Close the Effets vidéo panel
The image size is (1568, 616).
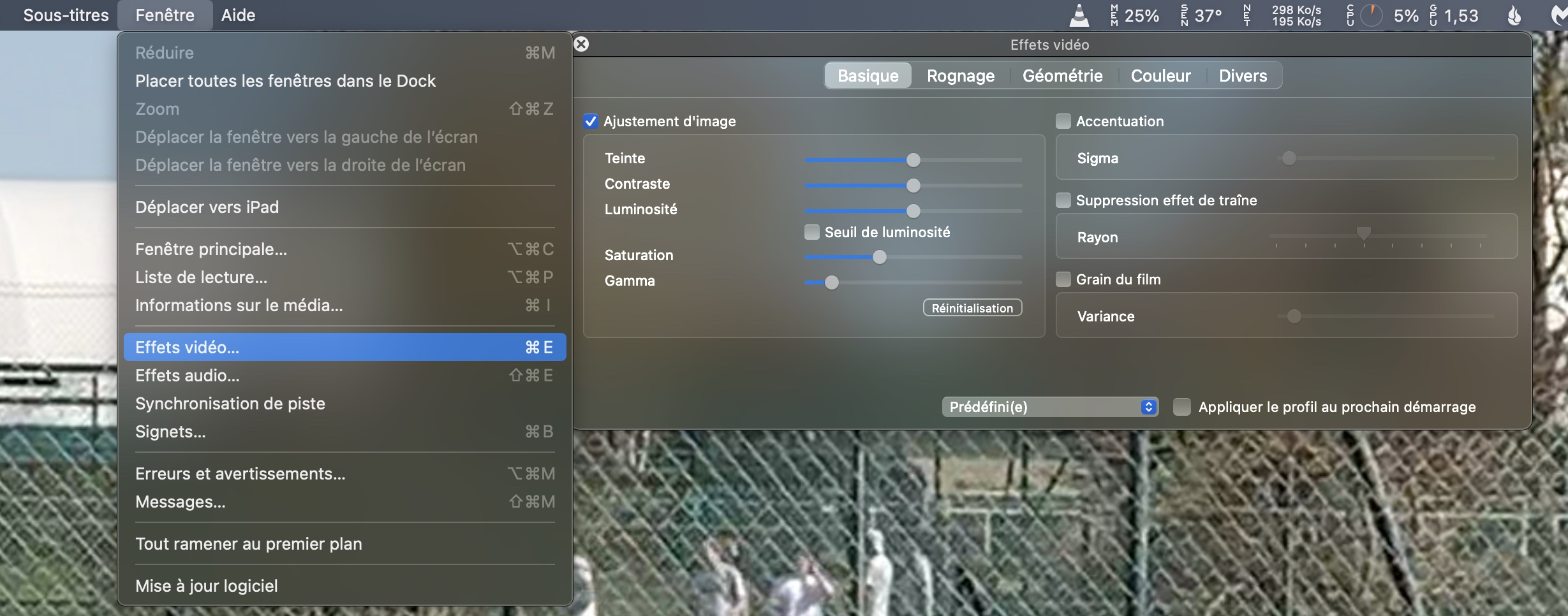click(581, 44)
